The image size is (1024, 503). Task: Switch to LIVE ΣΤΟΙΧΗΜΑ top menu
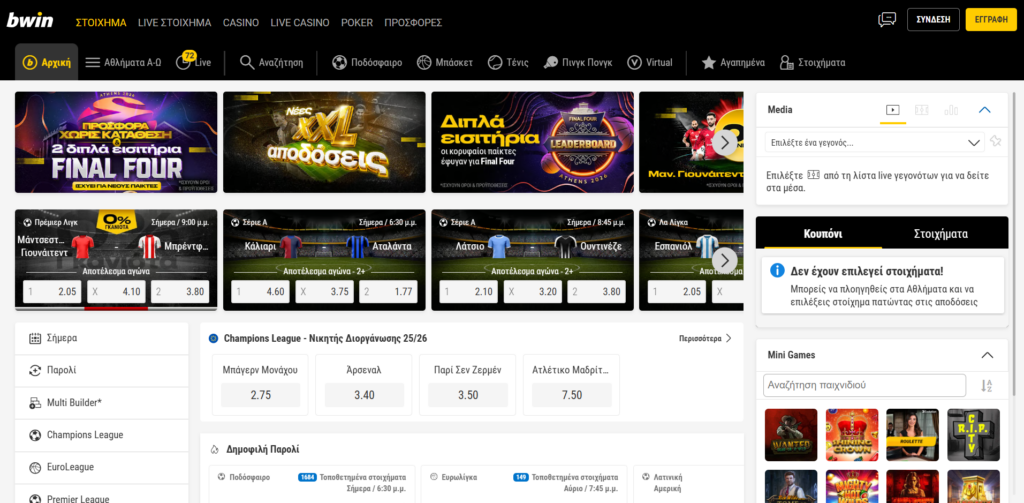(x=174, y=22)
